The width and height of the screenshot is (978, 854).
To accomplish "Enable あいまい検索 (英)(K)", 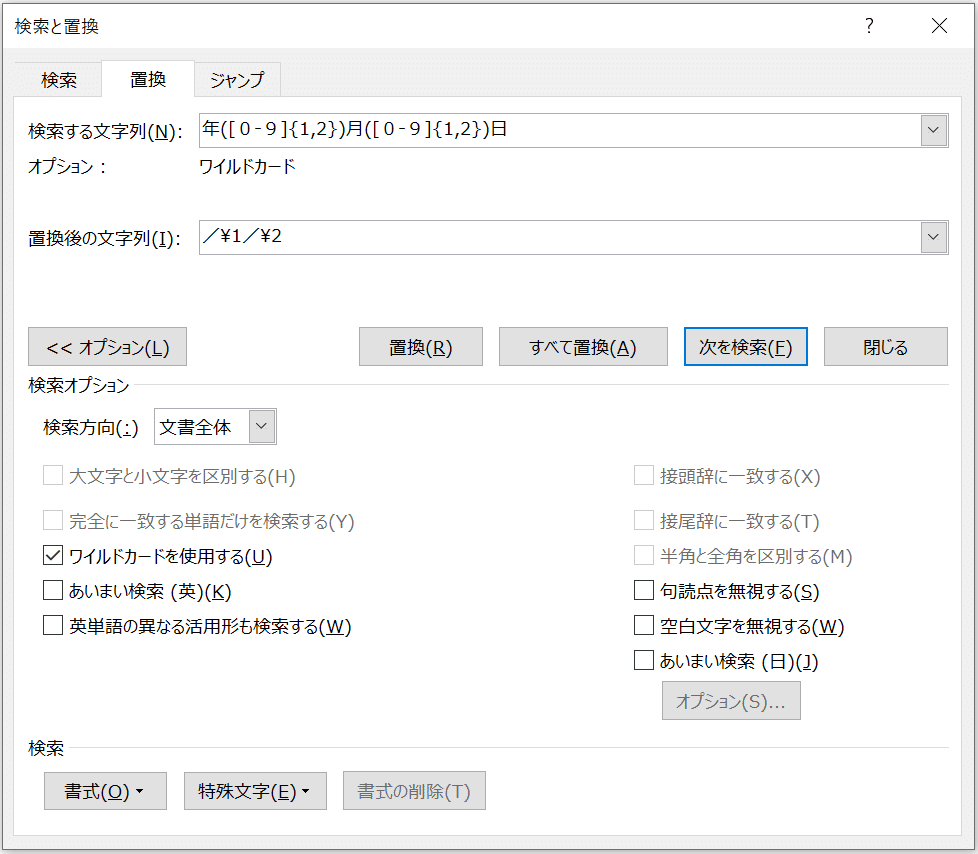I will click(52, 590).
